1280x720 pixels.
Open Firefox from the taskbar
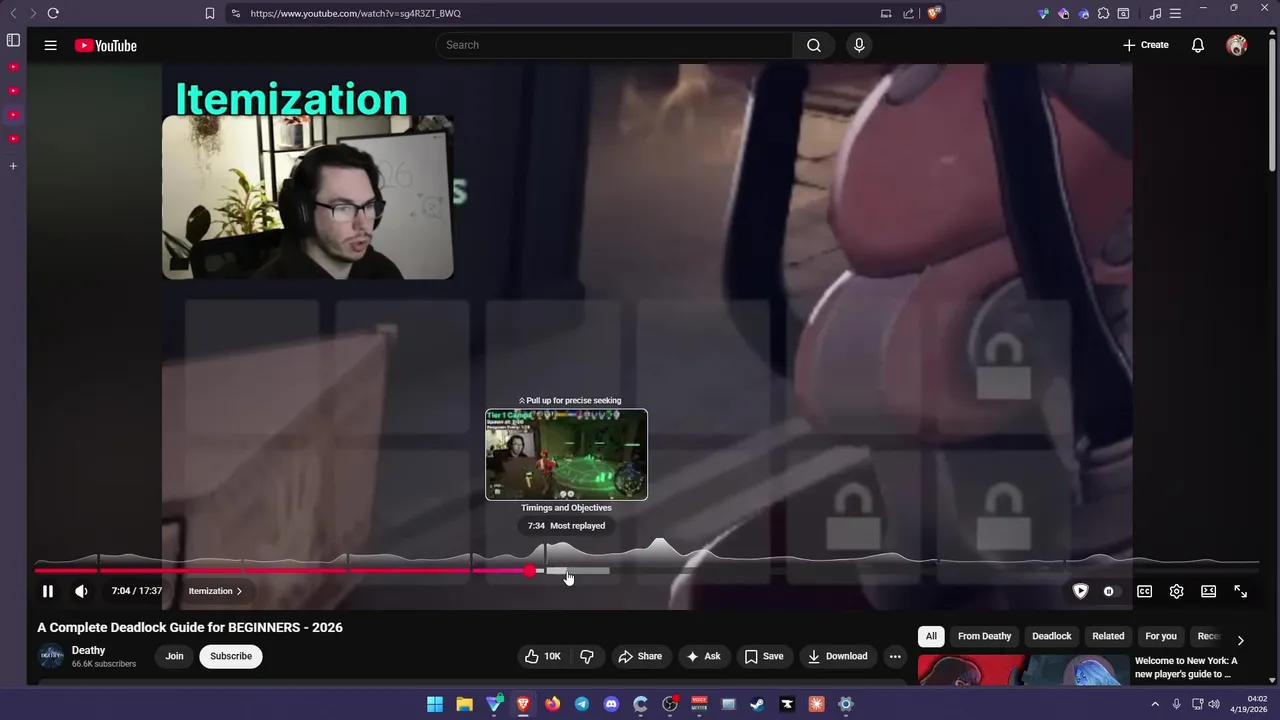(552, 704)
